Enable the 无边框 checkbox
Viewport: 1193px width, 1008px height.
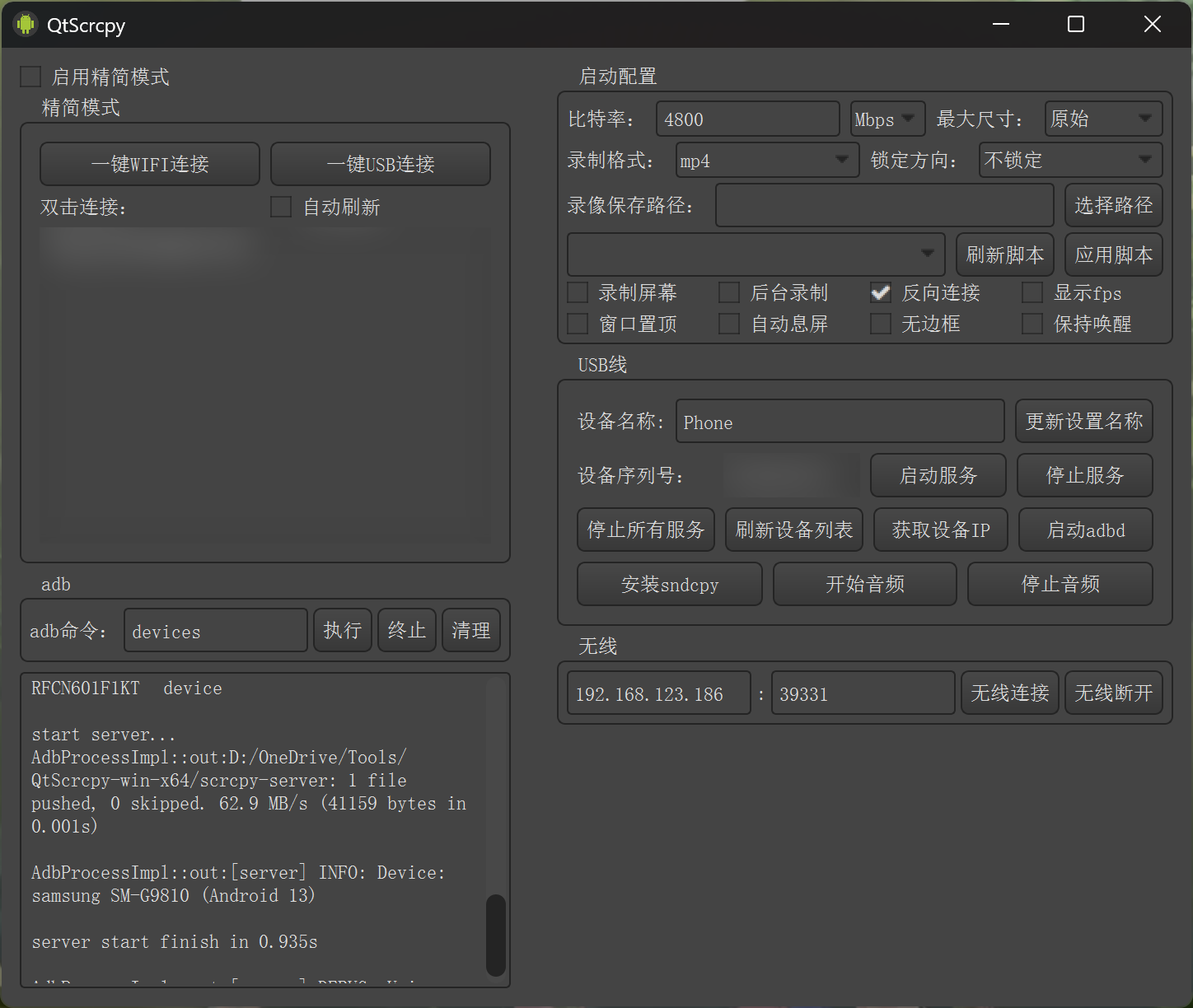(x=881, y=324)
